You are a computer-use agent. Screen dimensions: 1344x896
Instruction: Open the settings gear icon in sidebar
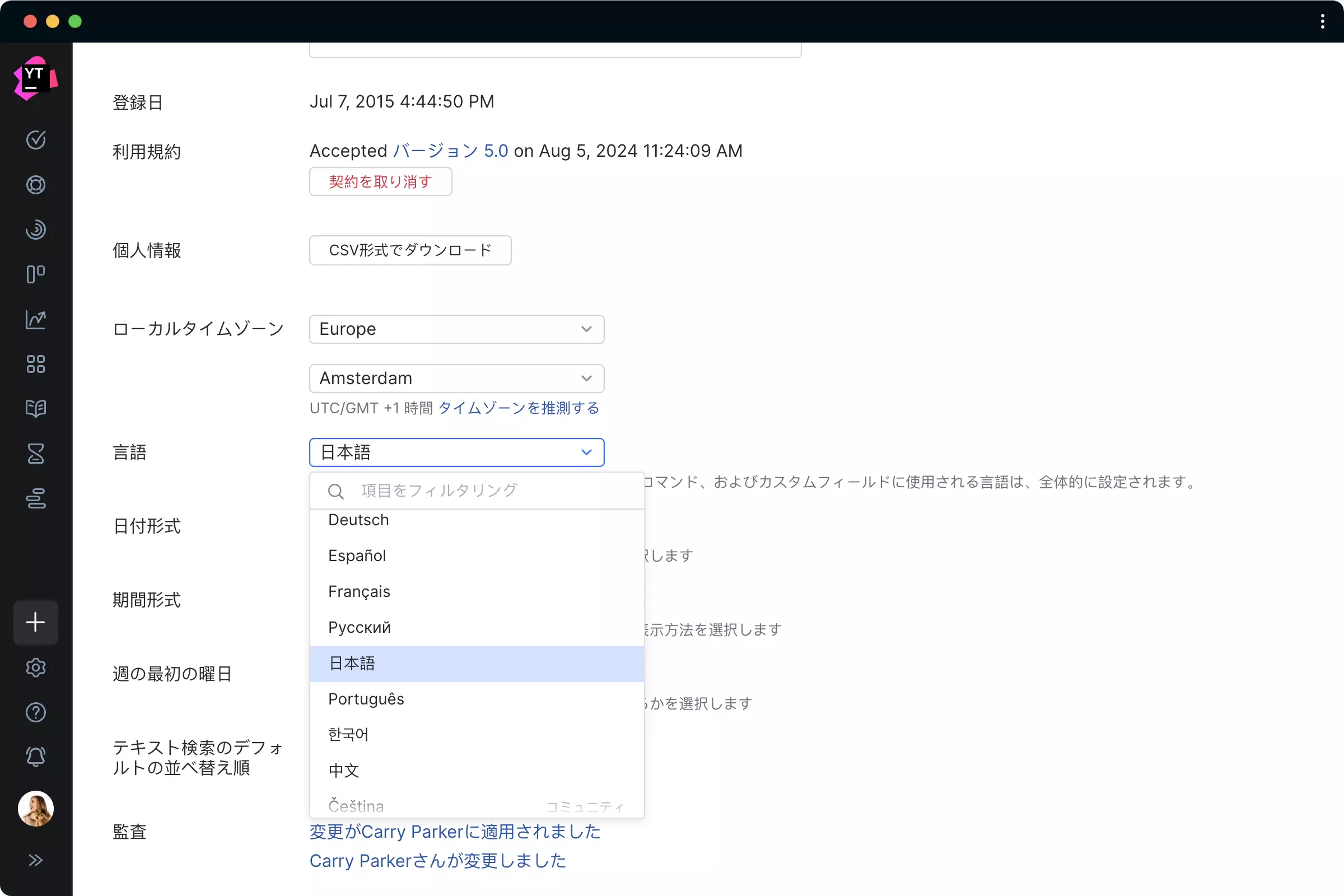click(x=35, y=668)
